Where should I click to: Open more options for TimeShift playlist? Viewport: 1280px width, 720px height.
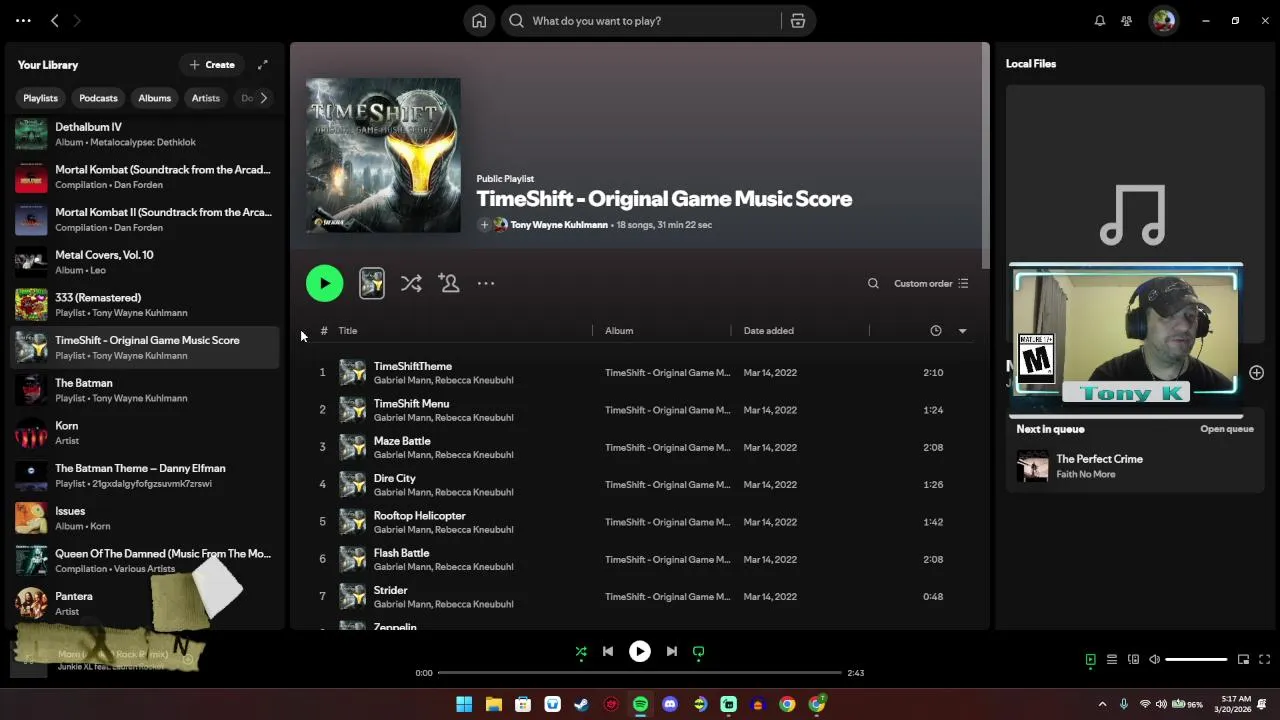(486, 284)
